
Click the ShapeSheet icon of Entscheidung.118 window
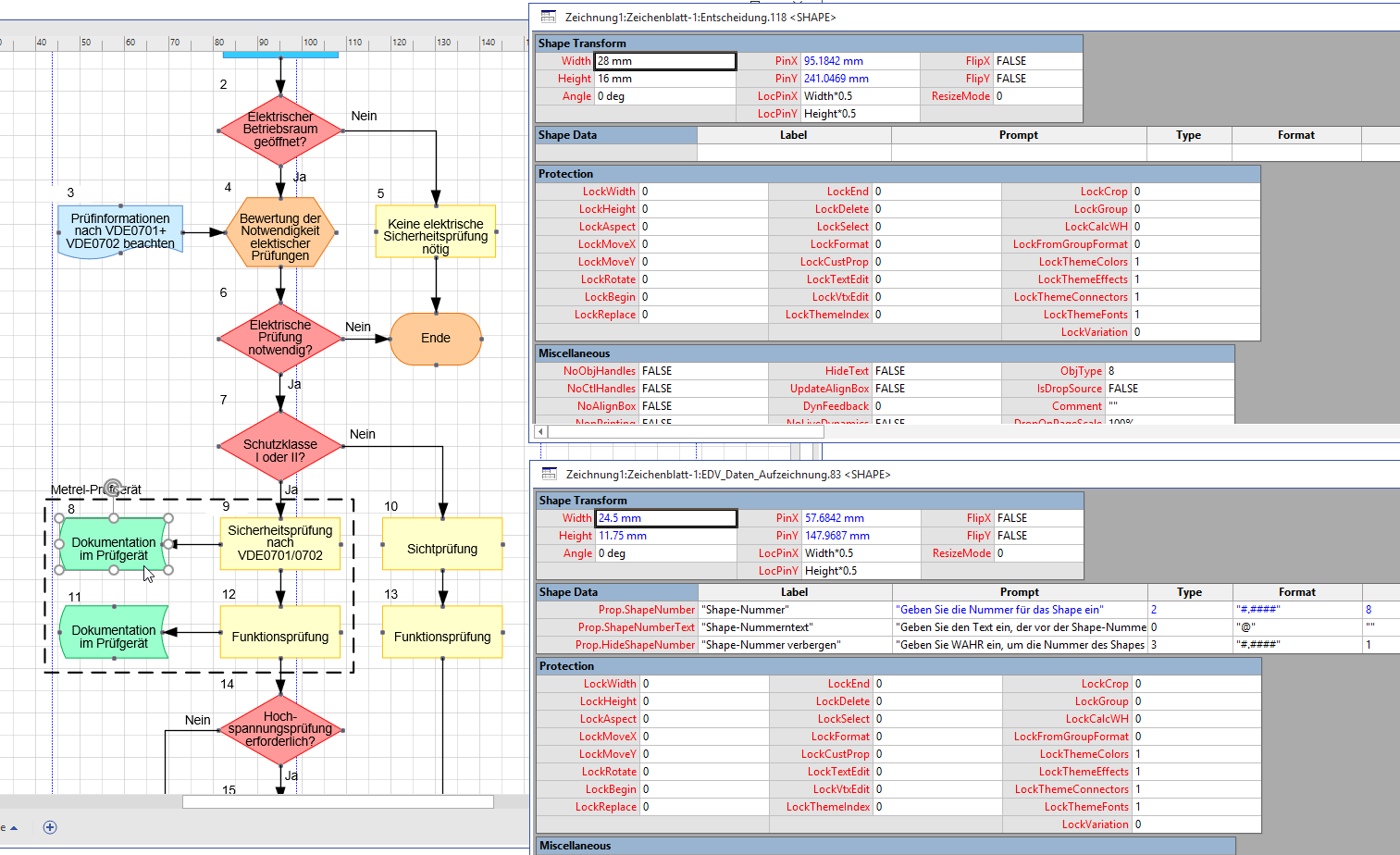coord(548,17)
